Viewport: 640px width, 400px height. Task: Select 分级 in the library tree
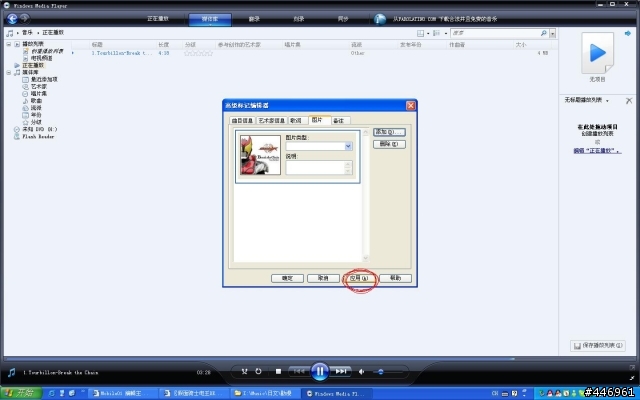36,122
